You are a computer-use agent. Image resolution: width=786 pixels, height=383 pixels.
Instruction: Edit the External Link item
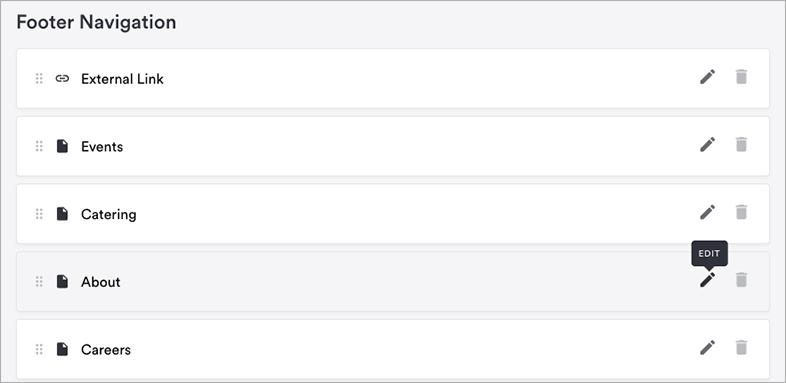(707, 77)
